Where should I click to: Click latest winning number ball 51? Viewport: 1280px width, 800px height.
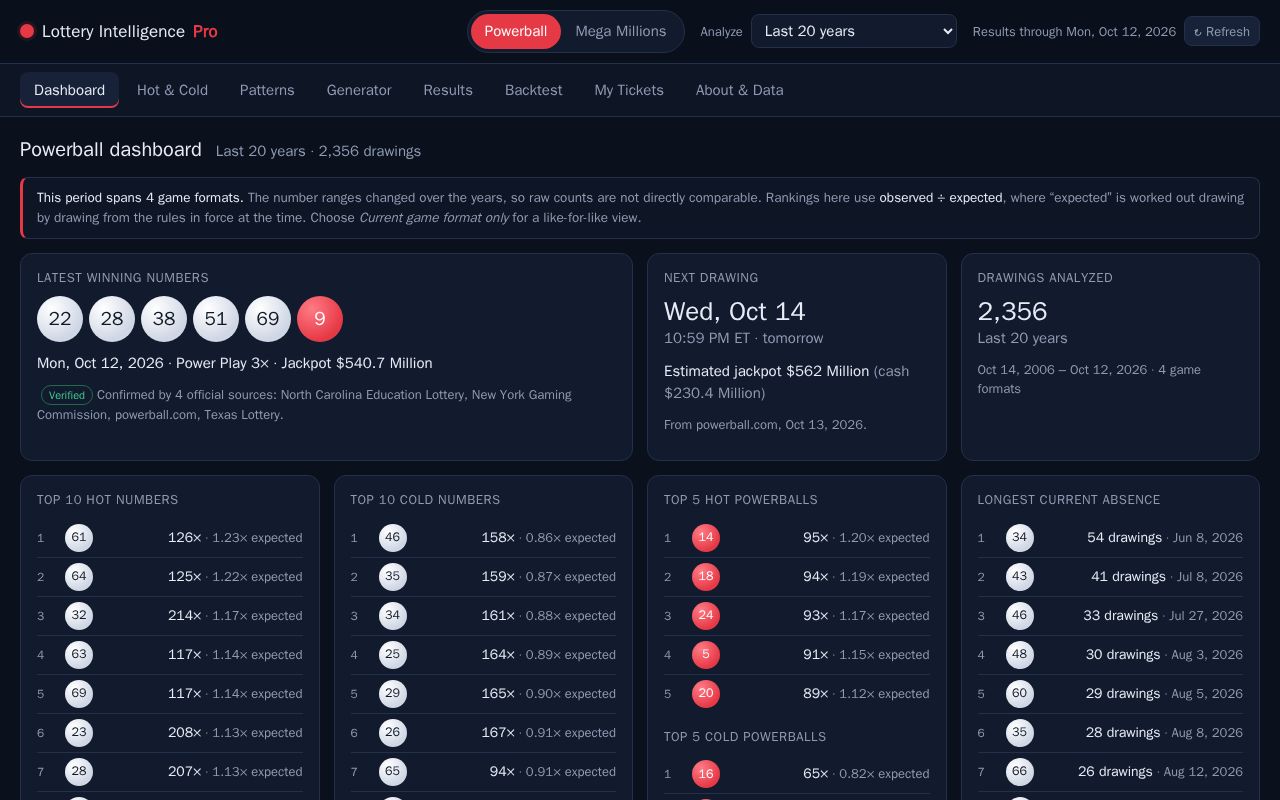[x=216, y=319]
